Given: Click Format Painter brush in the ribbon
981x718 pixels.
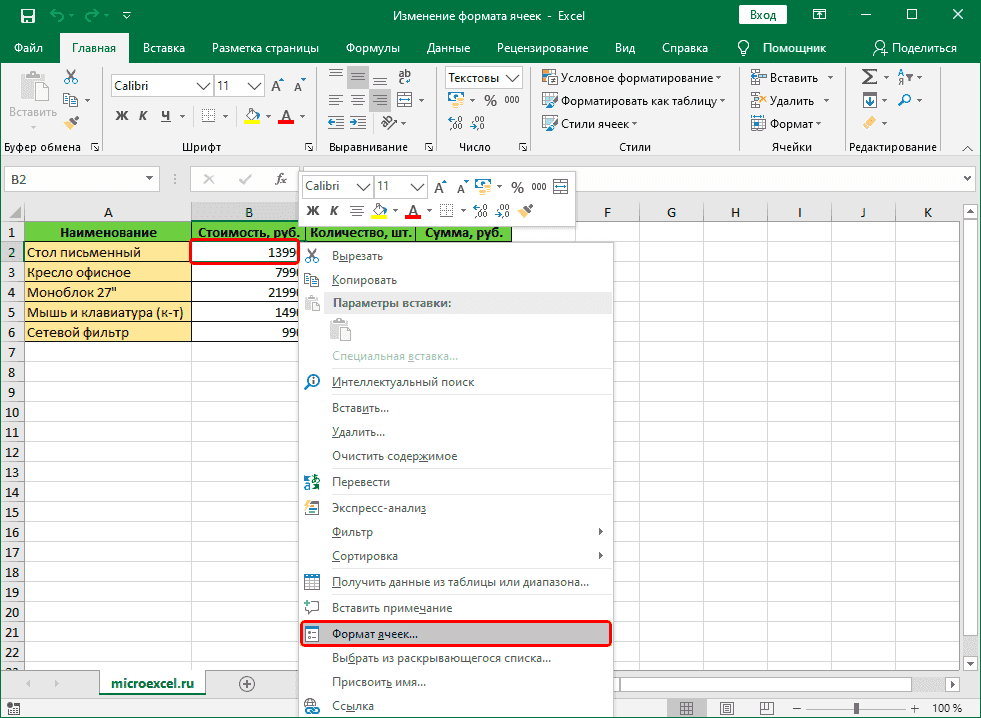Looking at the screenshot, I should point(71,122).
